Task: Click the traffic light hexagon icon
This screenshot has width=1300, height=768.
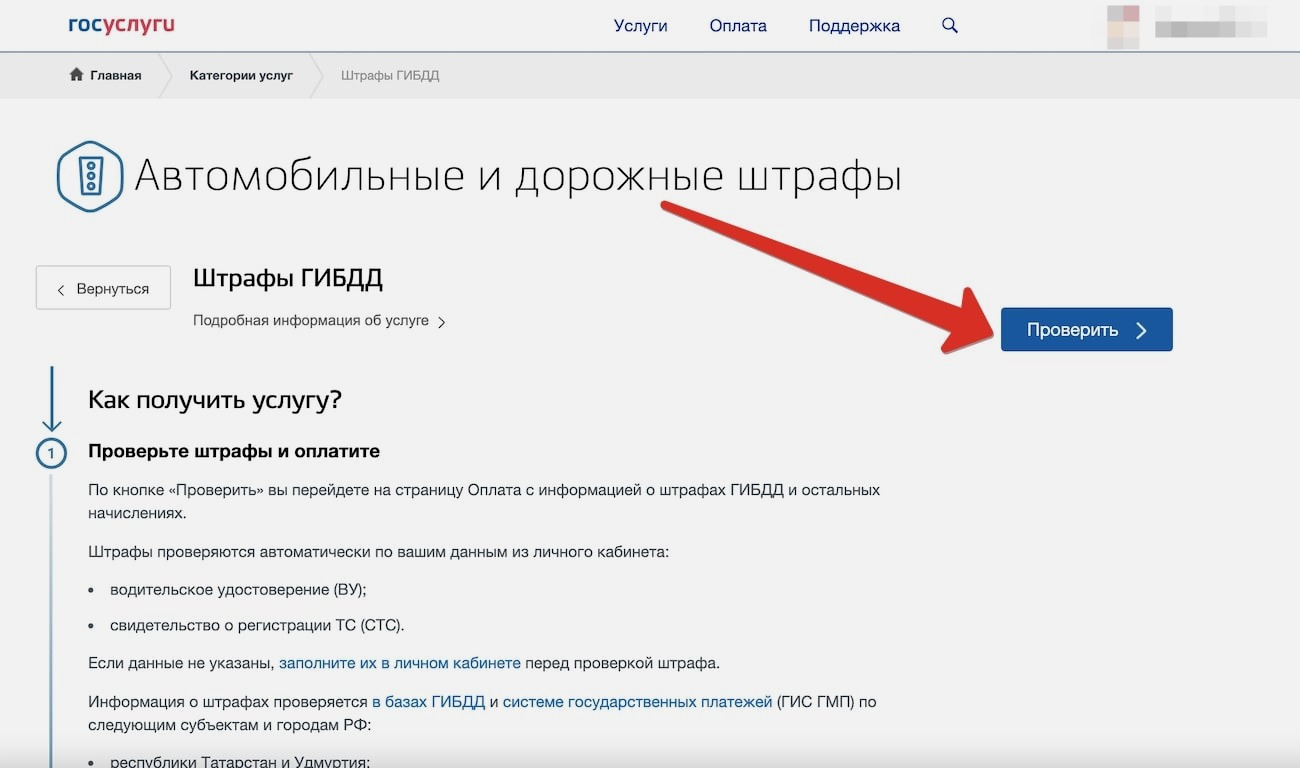Action: pos(90,176)
